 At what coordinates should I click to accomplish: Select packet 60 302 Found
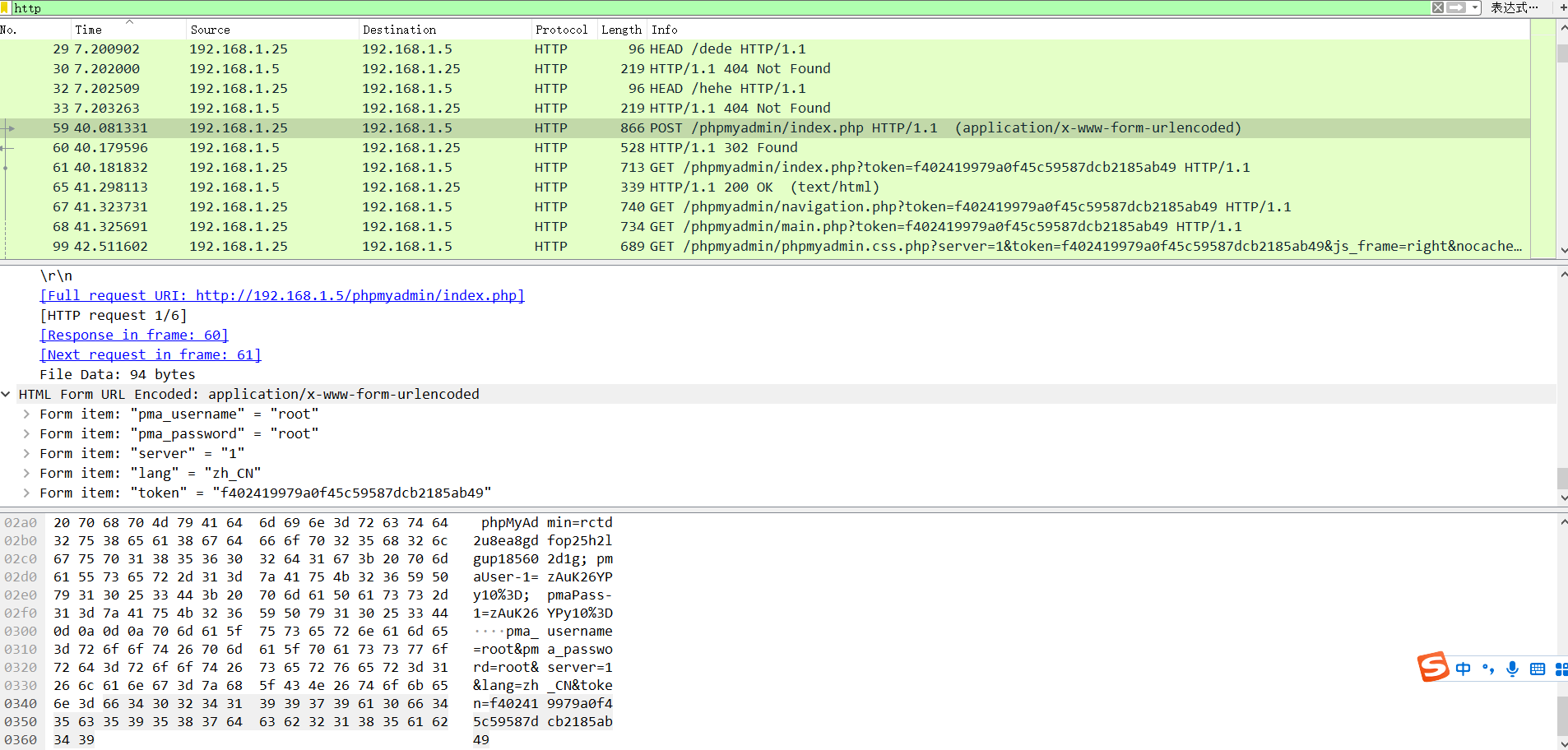pos(765,148)
